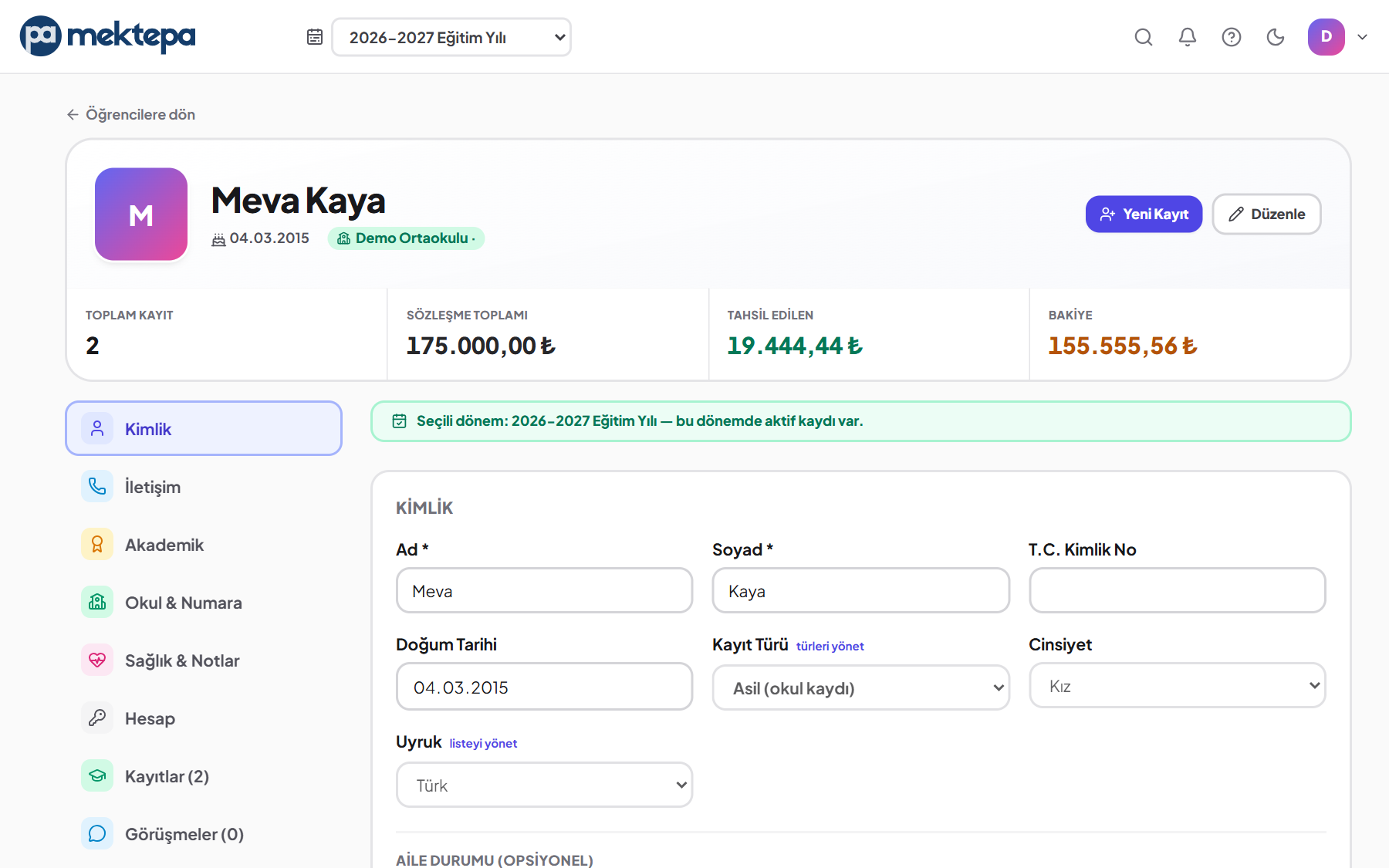This screenshot has width=1389, height=868.
Task: Open the Cinsiyet dropdown
Action: (1178, 685)
